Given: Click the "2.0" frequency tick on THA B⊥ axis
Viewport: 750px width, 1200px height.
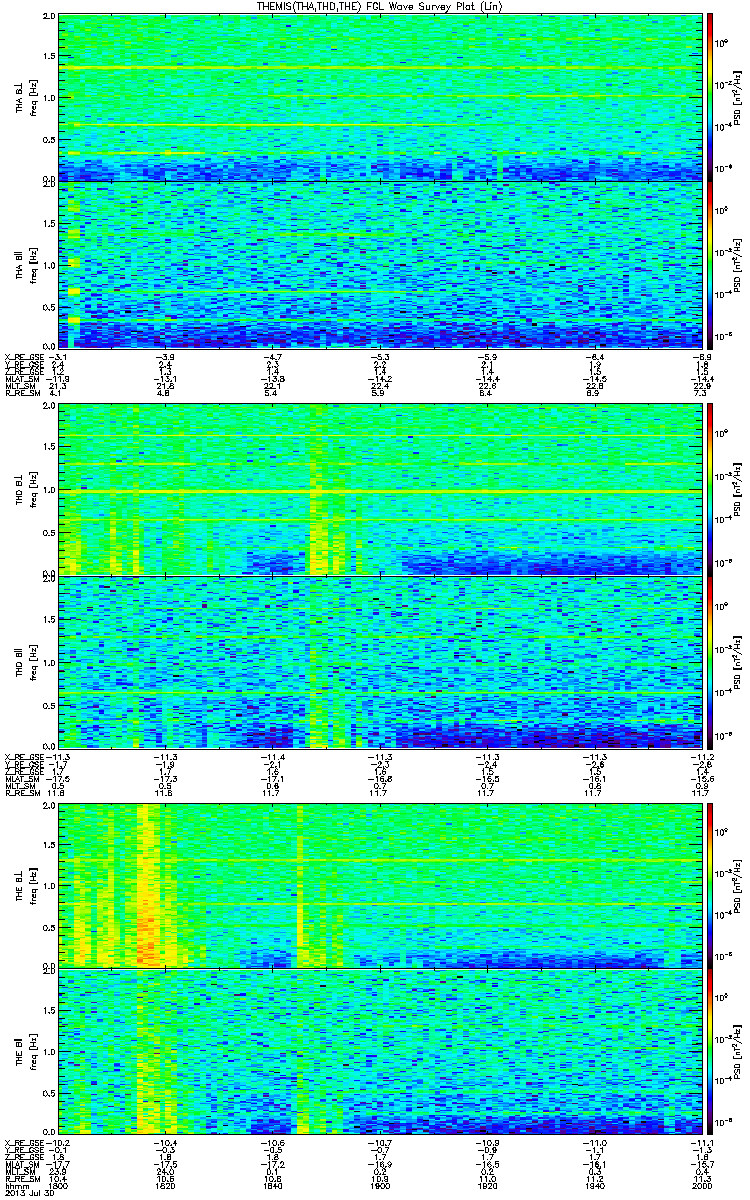Looking at the screenshot, I should point(50,18).
